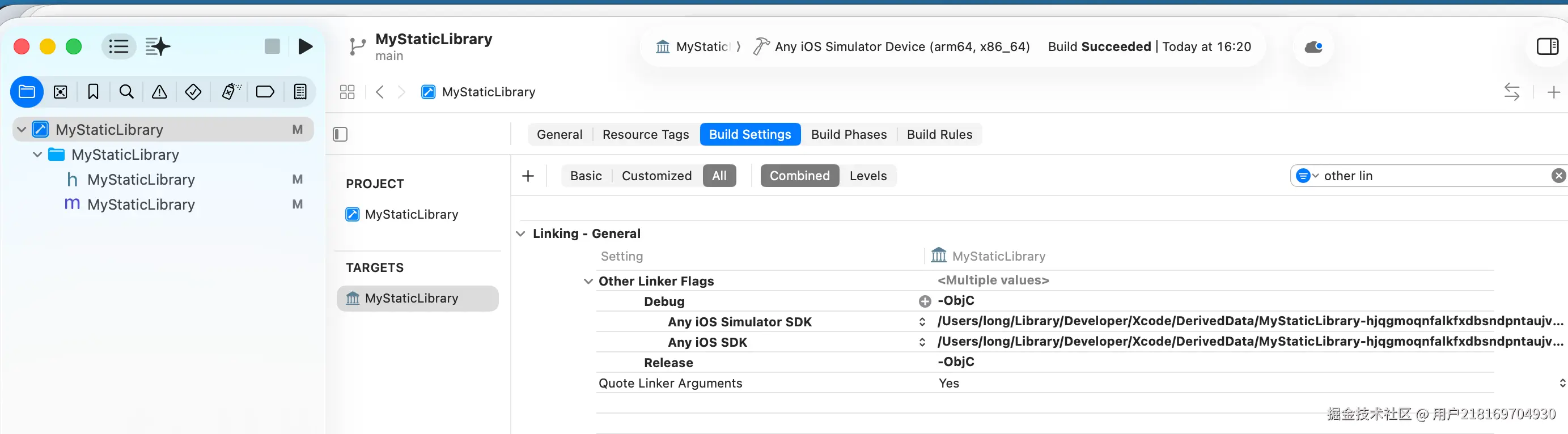The image size is (1568, 434).
Task: Switch to the Build Rules tab
Action: point(940,134)
